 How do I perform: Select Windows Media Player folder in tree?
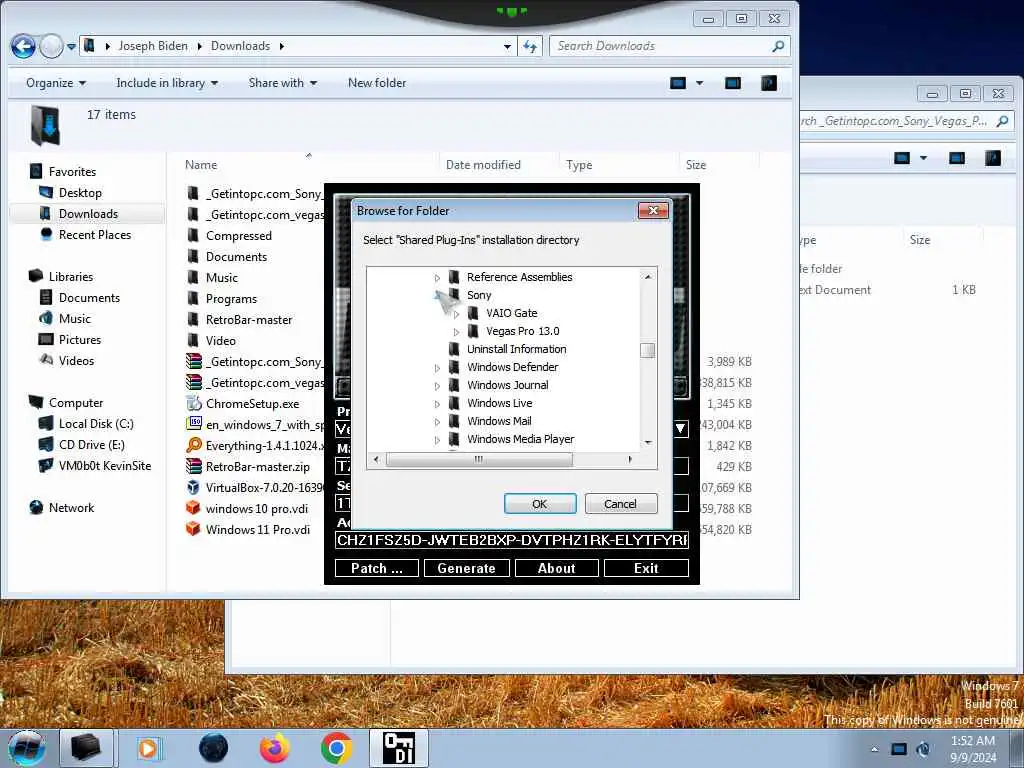click(x=520, y=439)
